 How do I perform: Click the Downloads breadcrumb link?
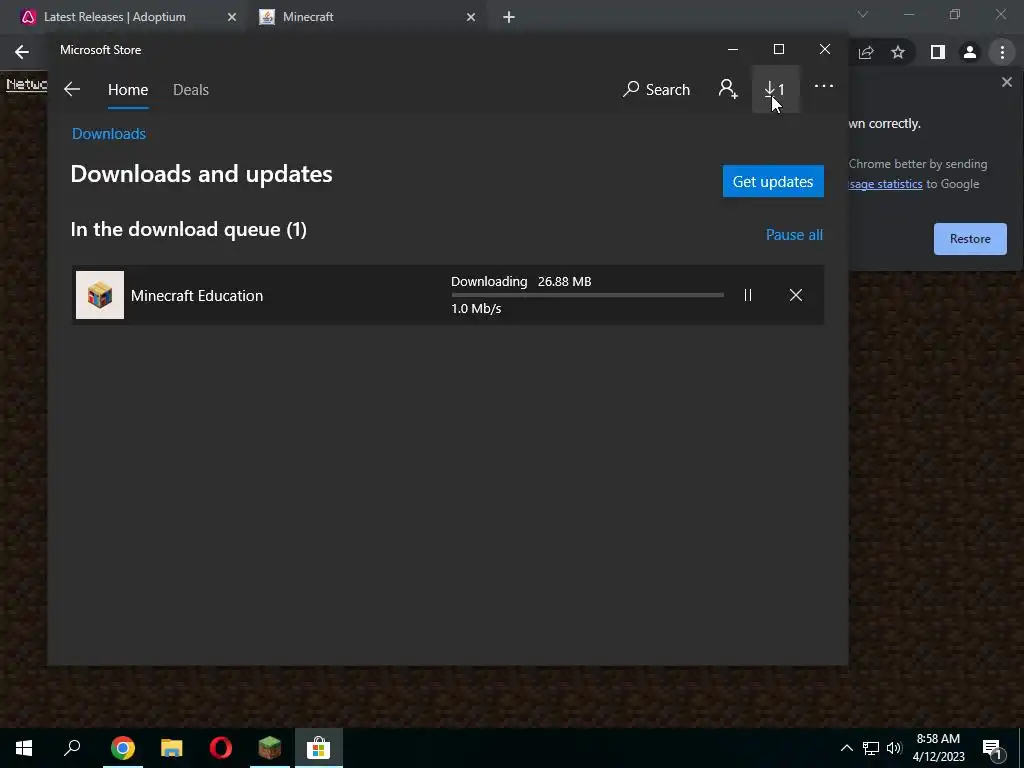click(x=109, y=134)
